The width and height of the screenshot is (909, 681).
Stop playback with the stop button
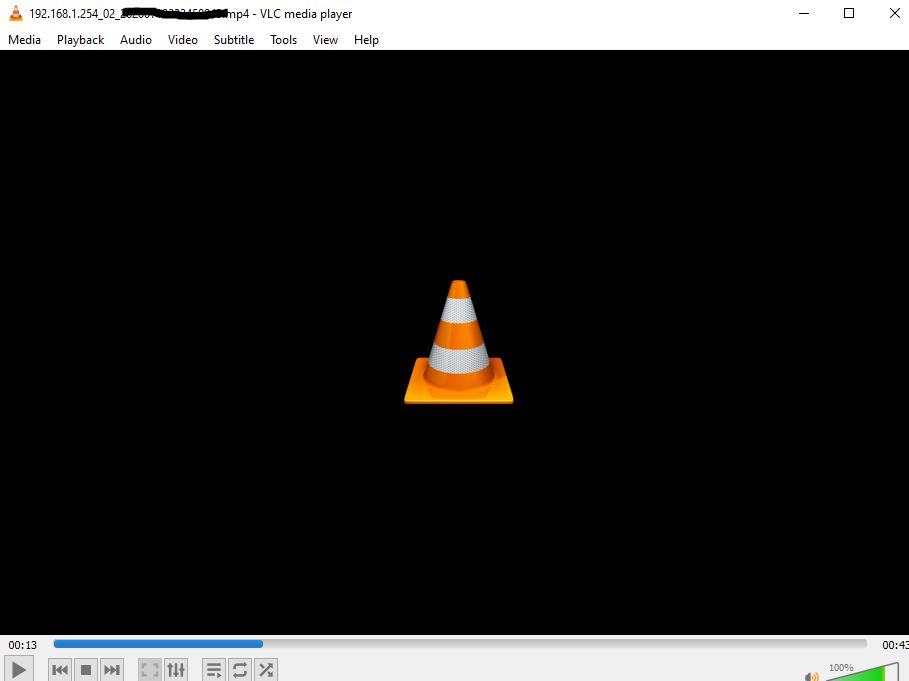pyautogui.click(x=86, y=670)
